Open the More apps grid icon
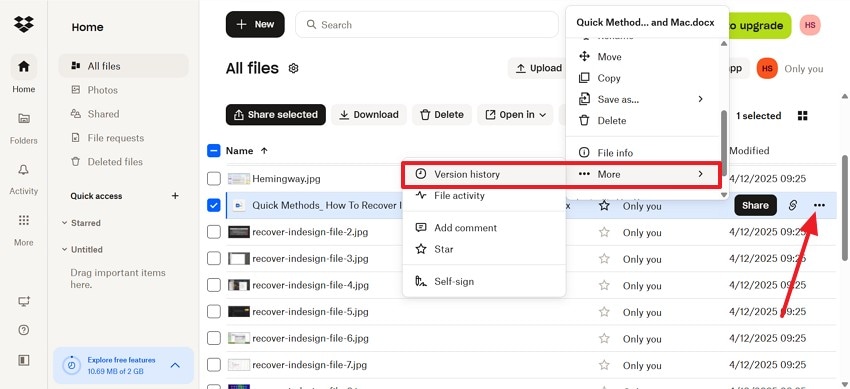The image size is (850, 389). 23,220
